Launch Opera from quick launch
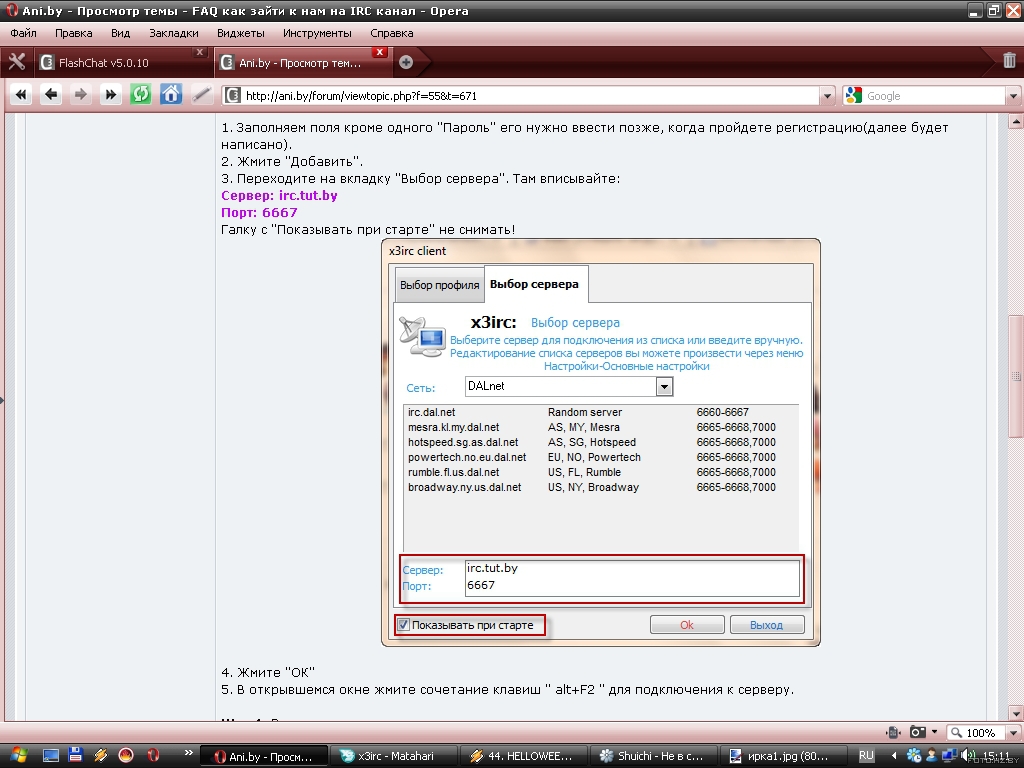The width and height of the screenshot is (1024, 768). [153, 756]
